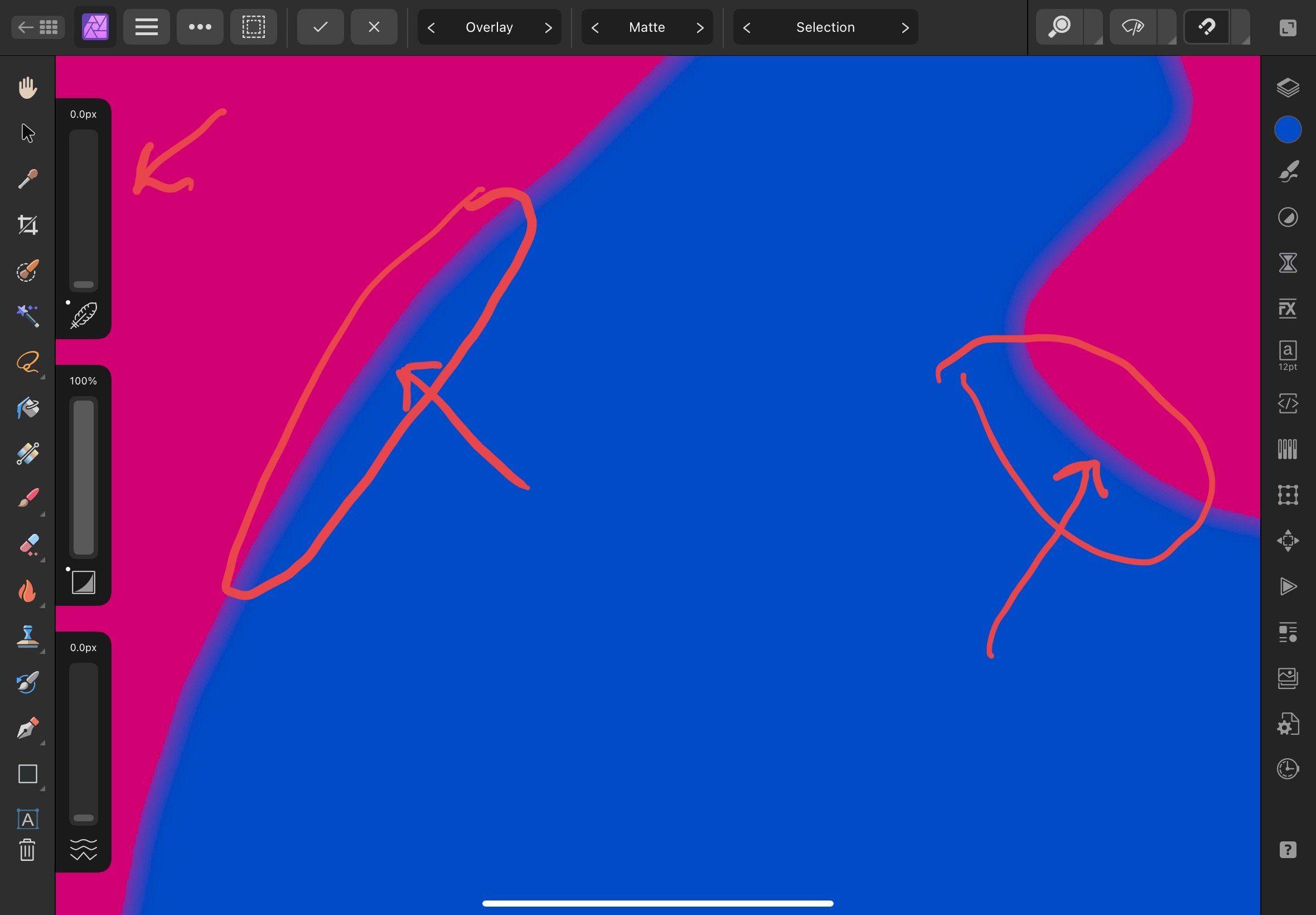Advance Matte setting with right chevron

pyautogui.click(x=699, y=27)
